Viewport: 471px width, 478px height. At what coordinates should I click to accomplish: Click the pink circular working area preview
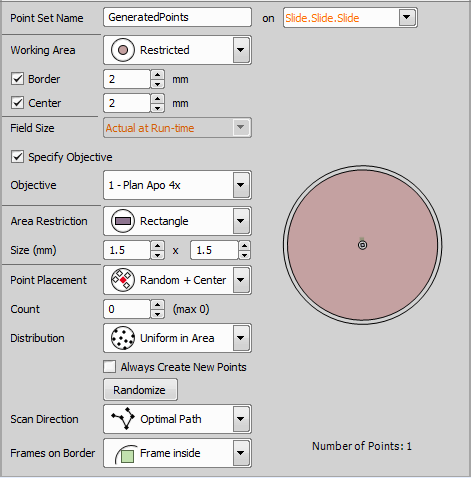362,245
